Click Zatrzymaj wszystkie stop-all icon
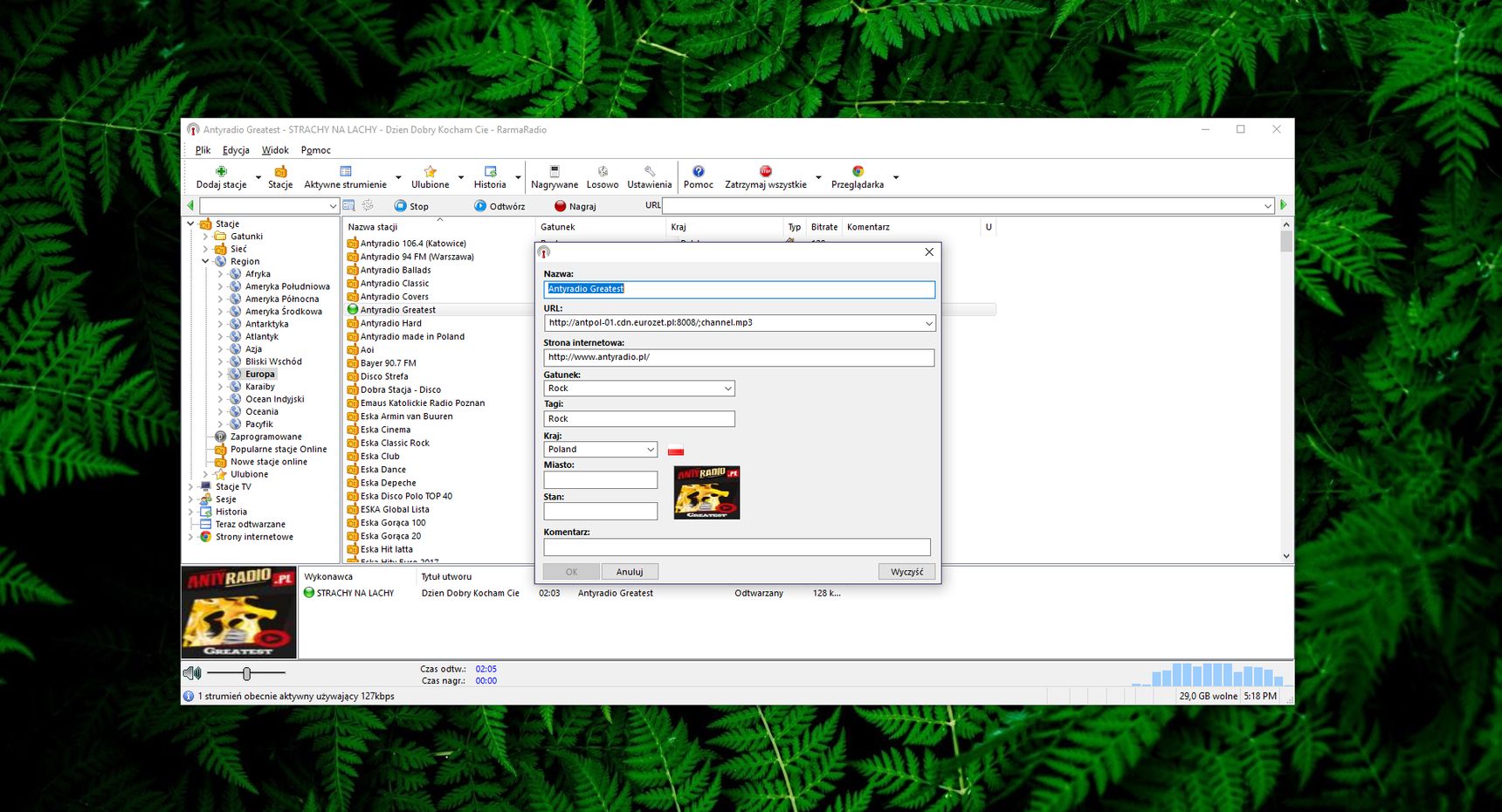Screen dimensions: 1502x812 point(765,172)
